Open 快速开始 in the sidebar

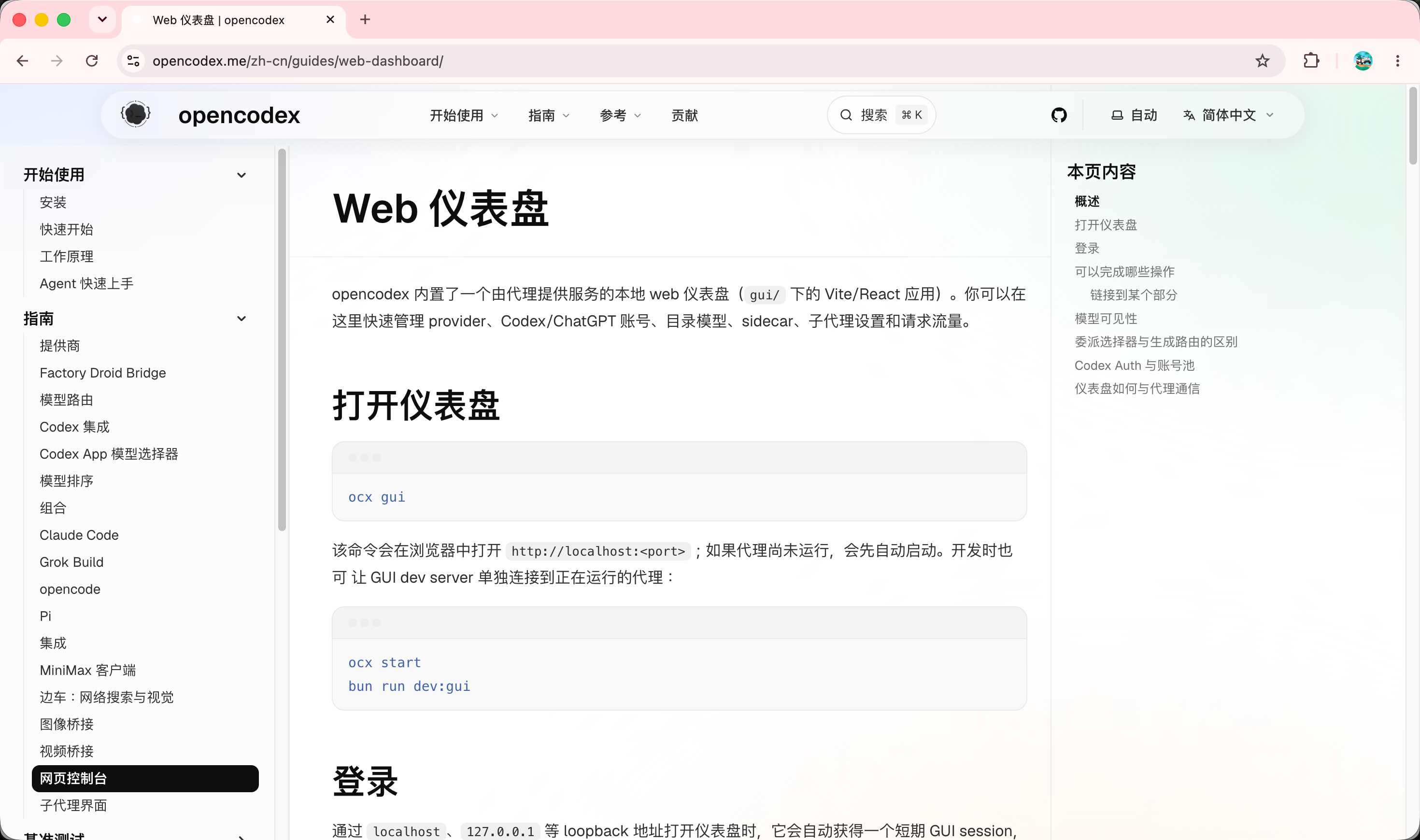(x=66, y=229)
